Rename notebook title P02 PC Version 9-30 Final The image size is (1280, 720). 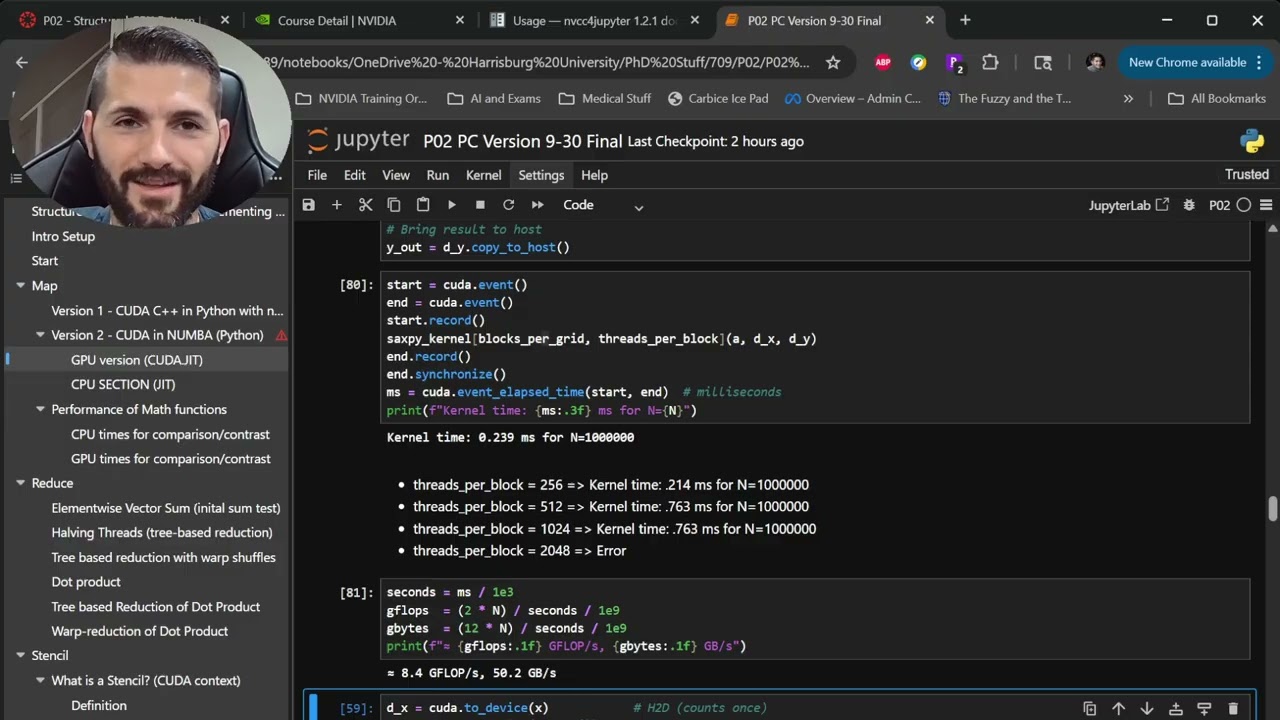point(523,141)
